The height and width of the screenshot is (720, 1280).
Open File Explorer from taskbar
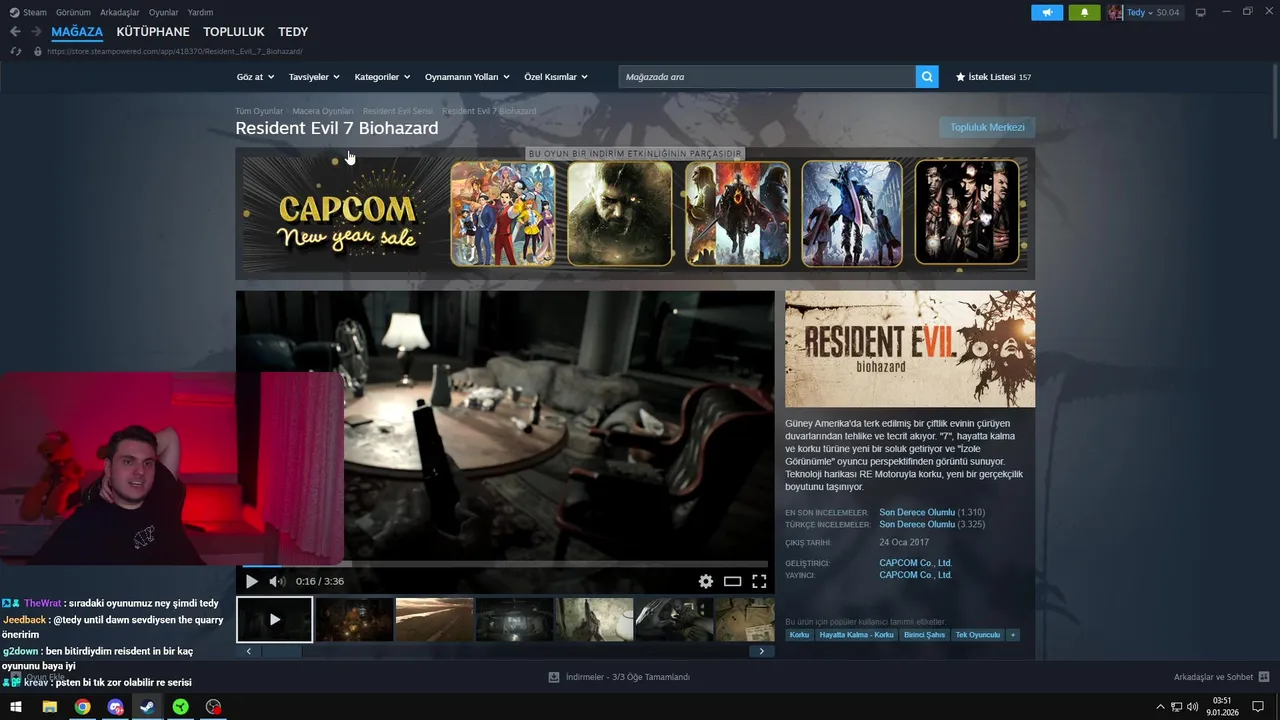coord(49,707)
